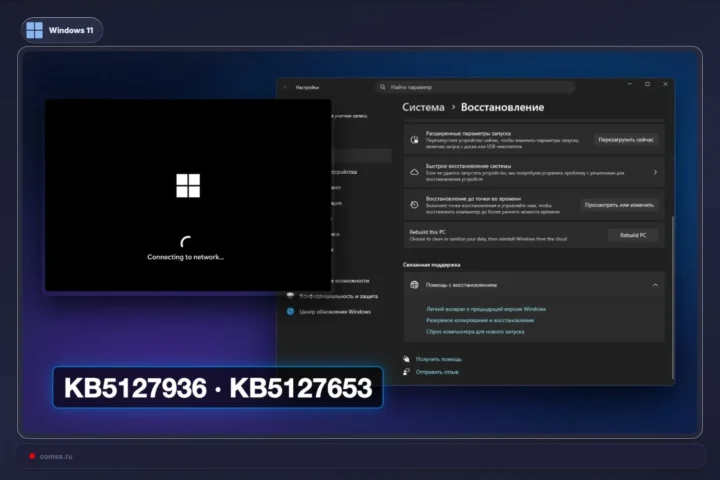Click the "Rebuild this PC" title text

[428, 232]
